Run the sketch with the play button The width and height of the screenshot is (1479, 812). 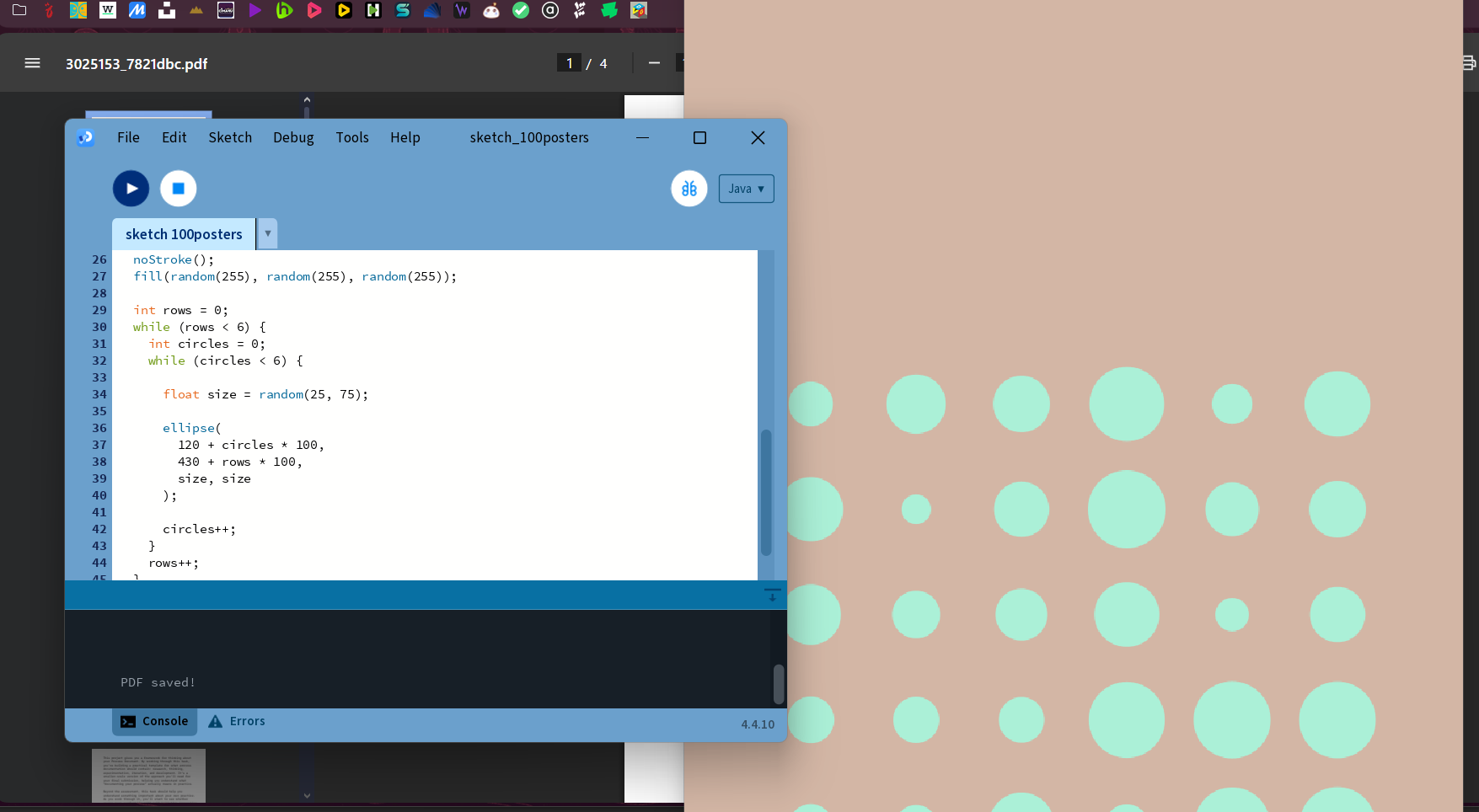131,189
